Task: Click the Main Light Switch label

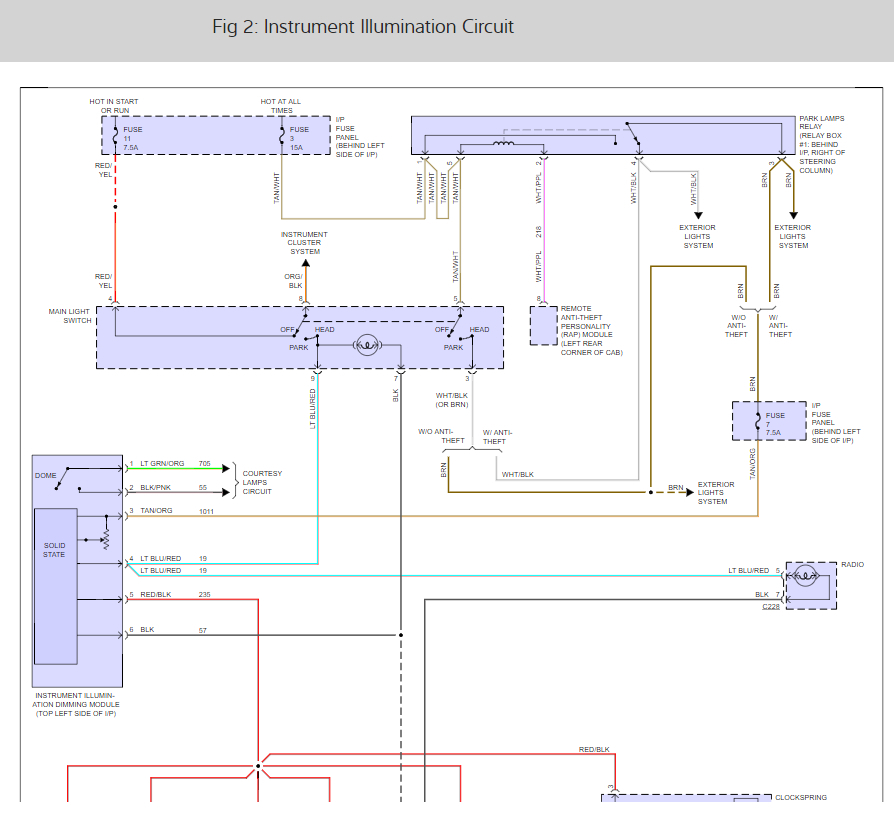Action: (x=69, y=316)
